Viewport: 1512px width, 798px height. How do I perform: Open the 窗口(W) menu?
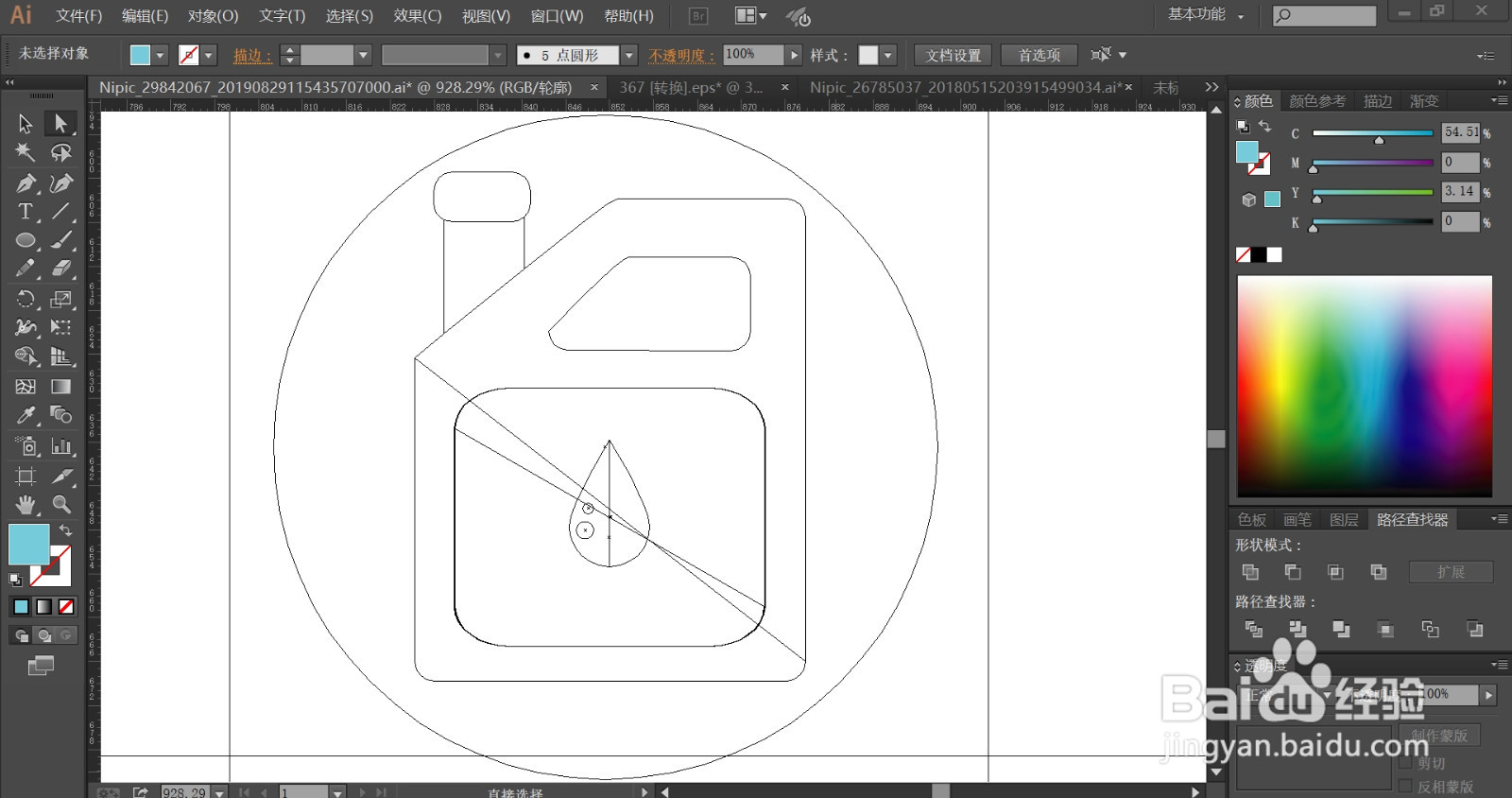pos(557,16)
